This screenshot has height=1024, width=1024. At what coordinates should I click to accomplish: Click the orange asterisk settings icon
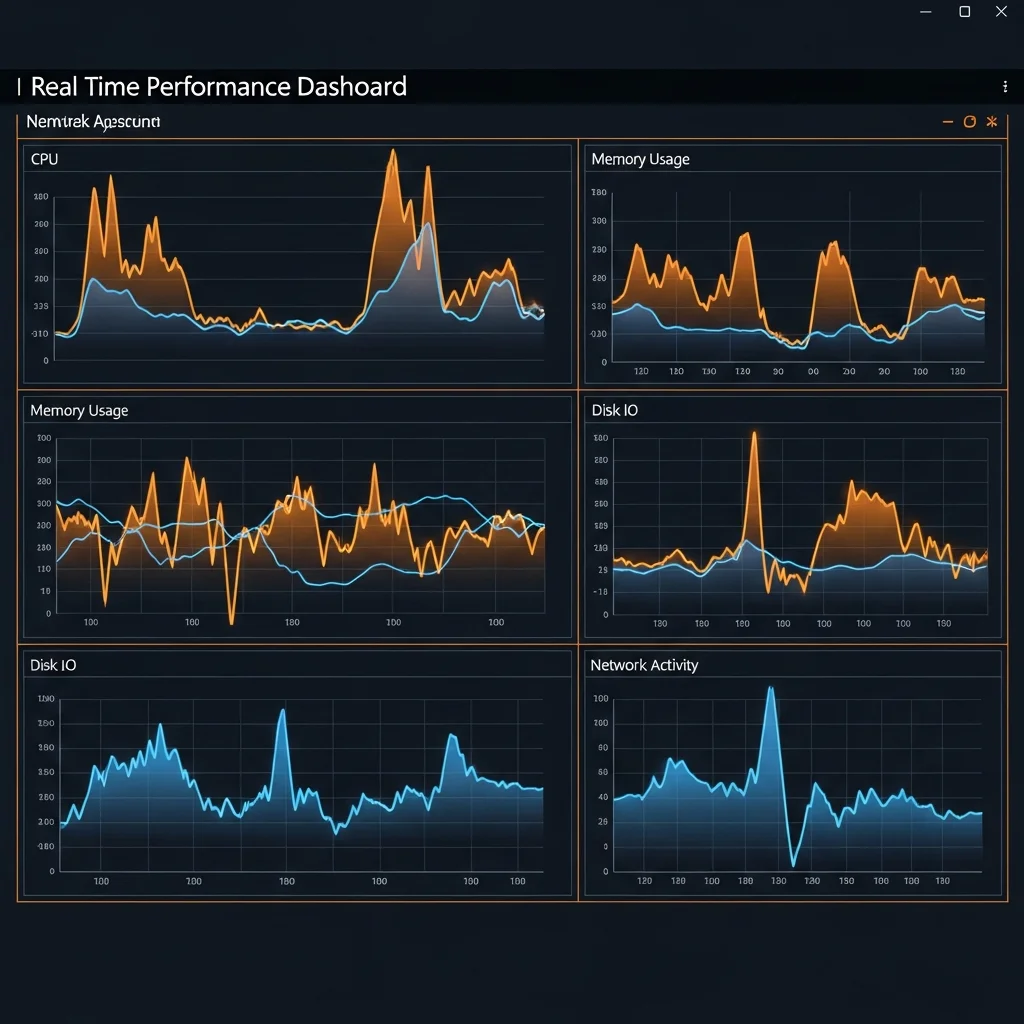(x=991, y=121)
